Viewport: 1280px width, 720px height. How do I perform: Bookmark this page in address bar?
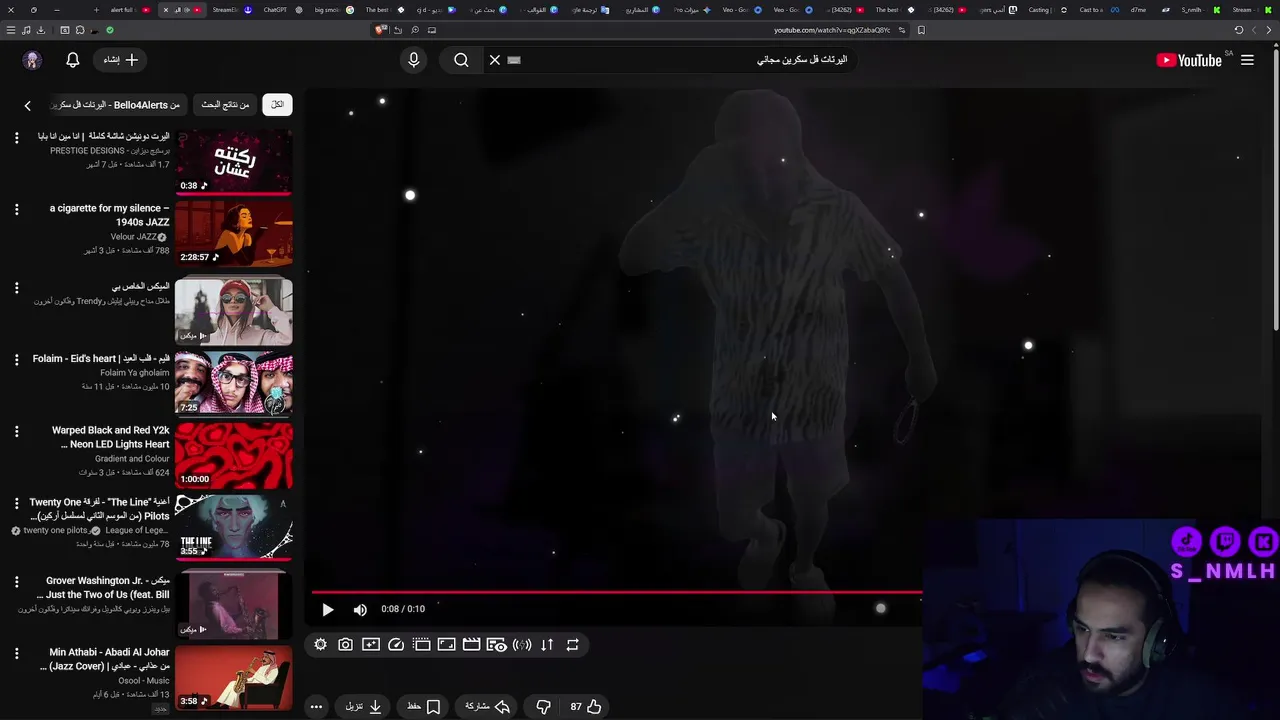(921, 30)
